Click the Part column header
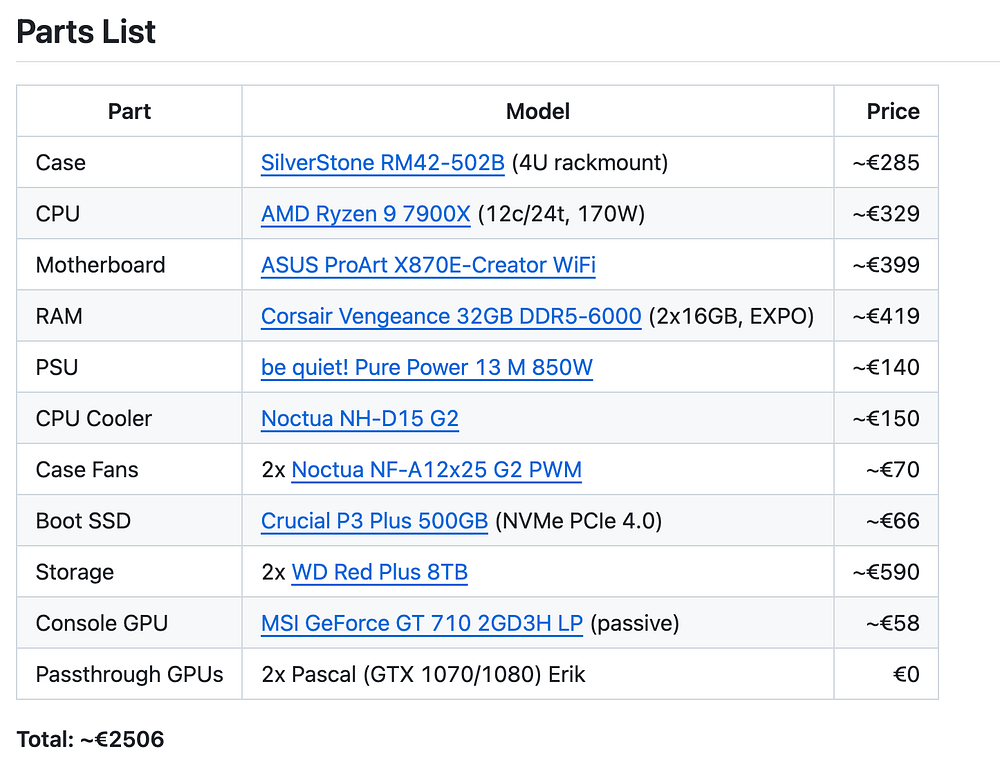 point(129,111)
